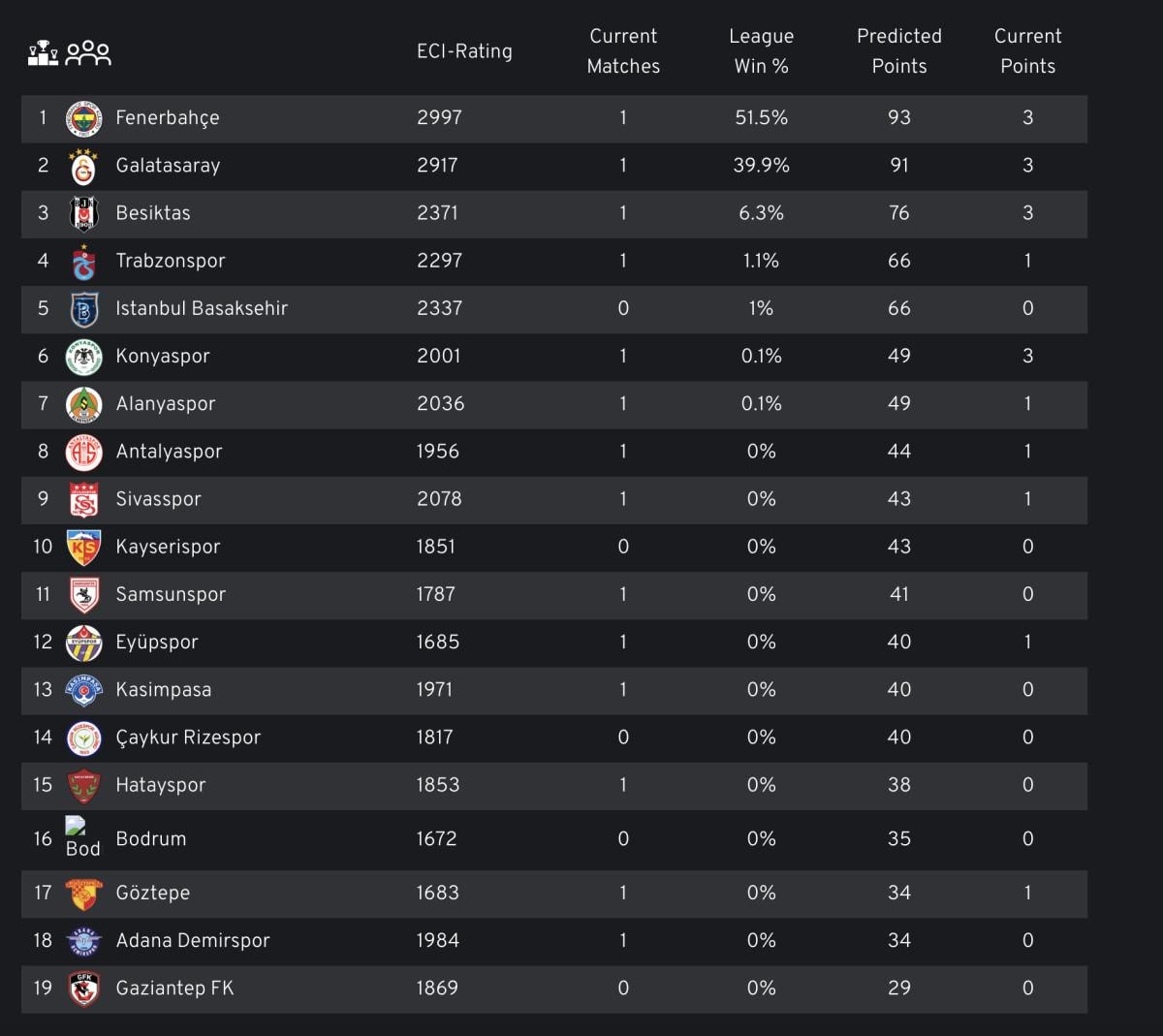Click the Trabzonspor club crest
Viewport: 1163px width, 1036px height.
click(x=84, y=262)
